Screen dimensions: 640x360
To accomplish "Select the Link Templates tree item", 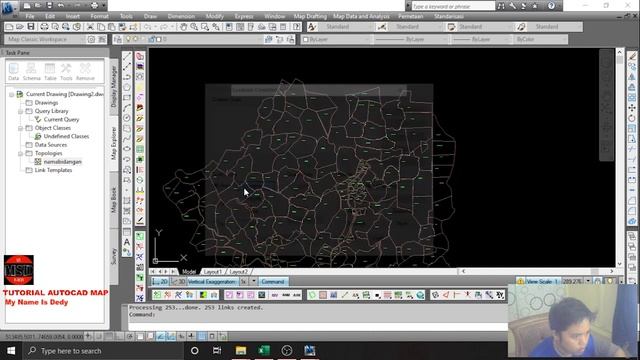I will pyautogui.click(x=53, y=170).
